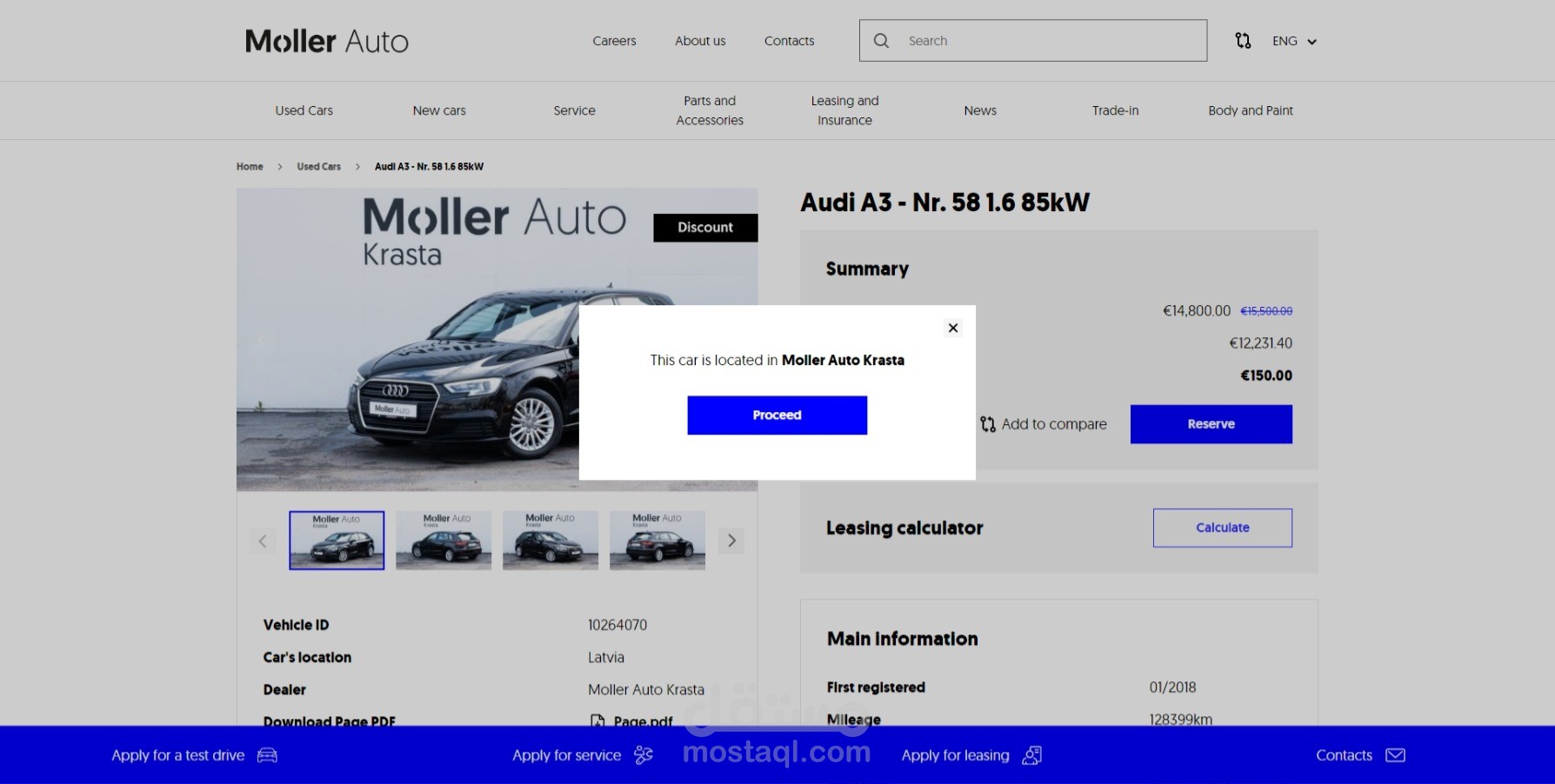The width and height of the screenshot is (1555, 784).
Task: Show next thumbnails with right arrow
Action: (x=731, y=541)
